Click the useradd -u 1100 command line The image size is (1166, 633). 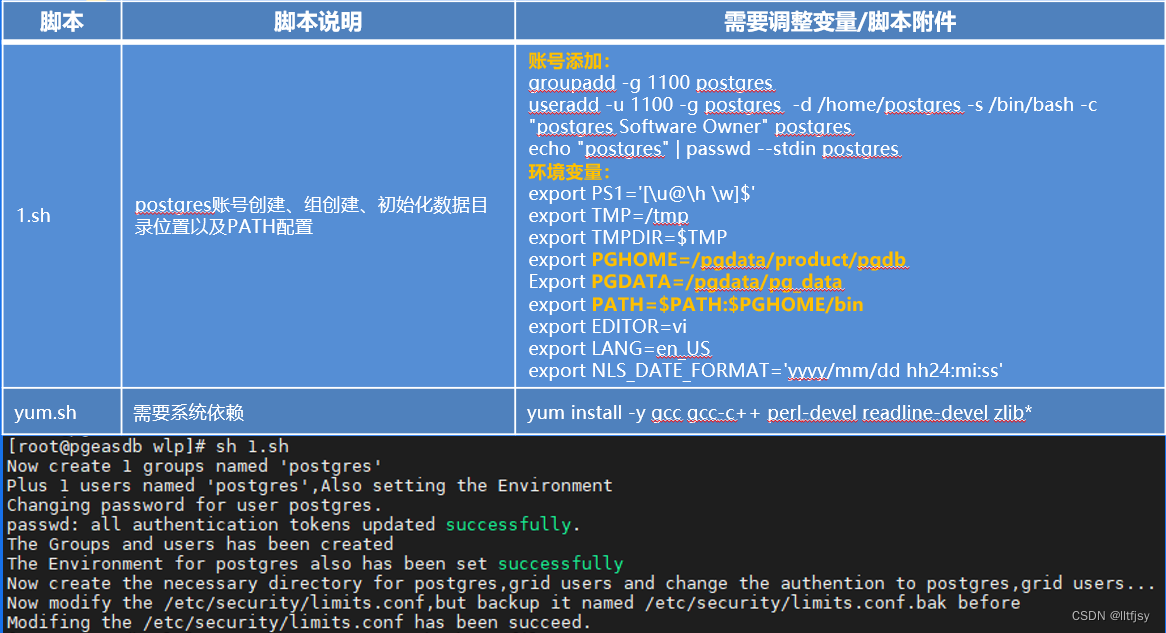pyautogui.click(x=813, y=105)
